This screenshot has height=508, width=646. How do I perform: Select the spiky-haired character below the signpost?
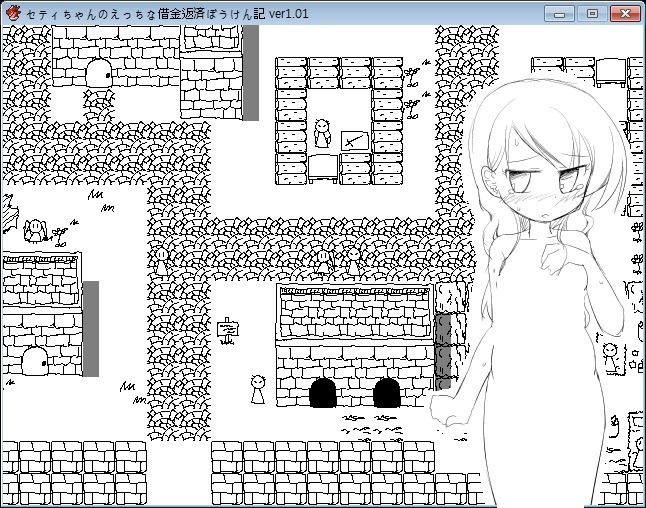[x=258, y=389]
